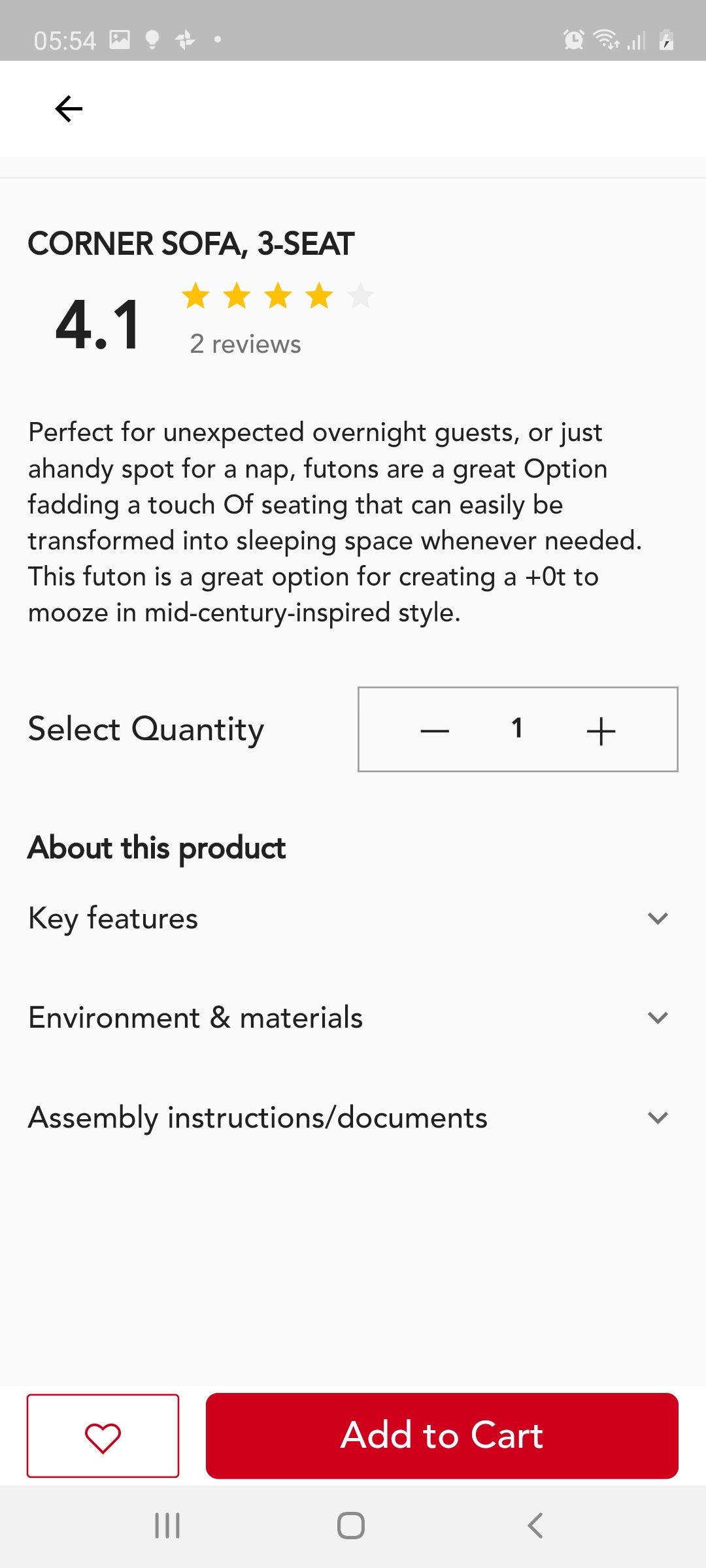Screen dimensions: 706x1568
Task: Expand Environment & materials chevron
Action: coord(657,1018)
